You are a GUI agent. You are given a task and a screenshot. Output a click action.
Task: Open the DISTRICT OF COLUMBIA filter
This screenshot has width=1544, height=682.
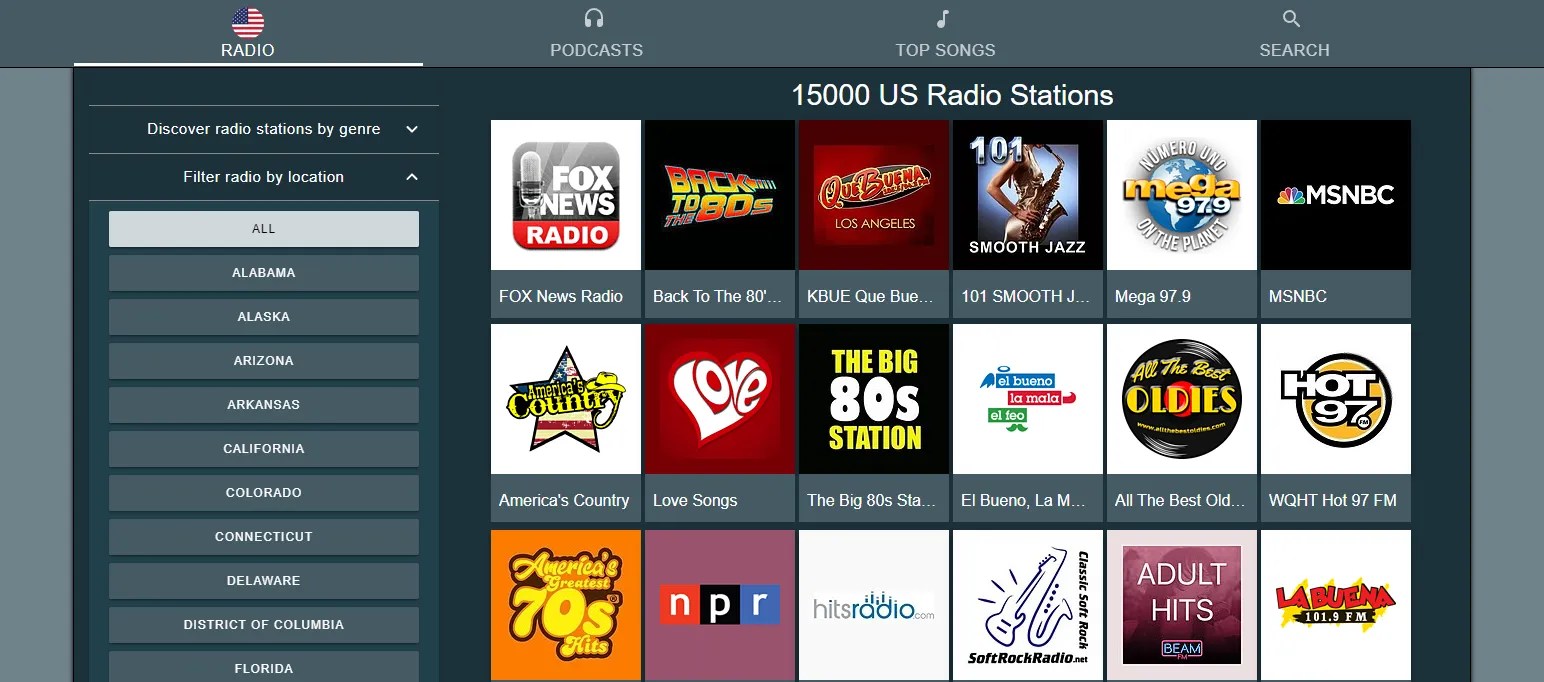point(263,624)
